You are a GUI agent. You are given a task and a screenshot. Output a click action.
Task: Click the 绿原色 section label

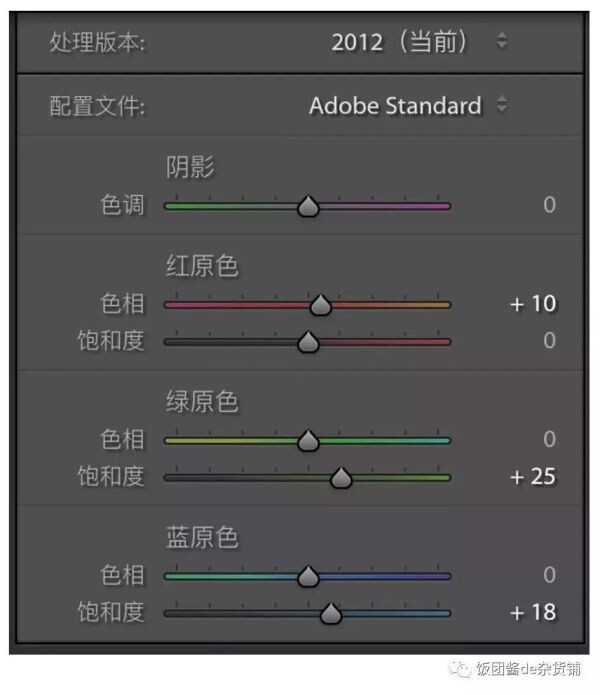pyautogui.click(x=203, y=402)
